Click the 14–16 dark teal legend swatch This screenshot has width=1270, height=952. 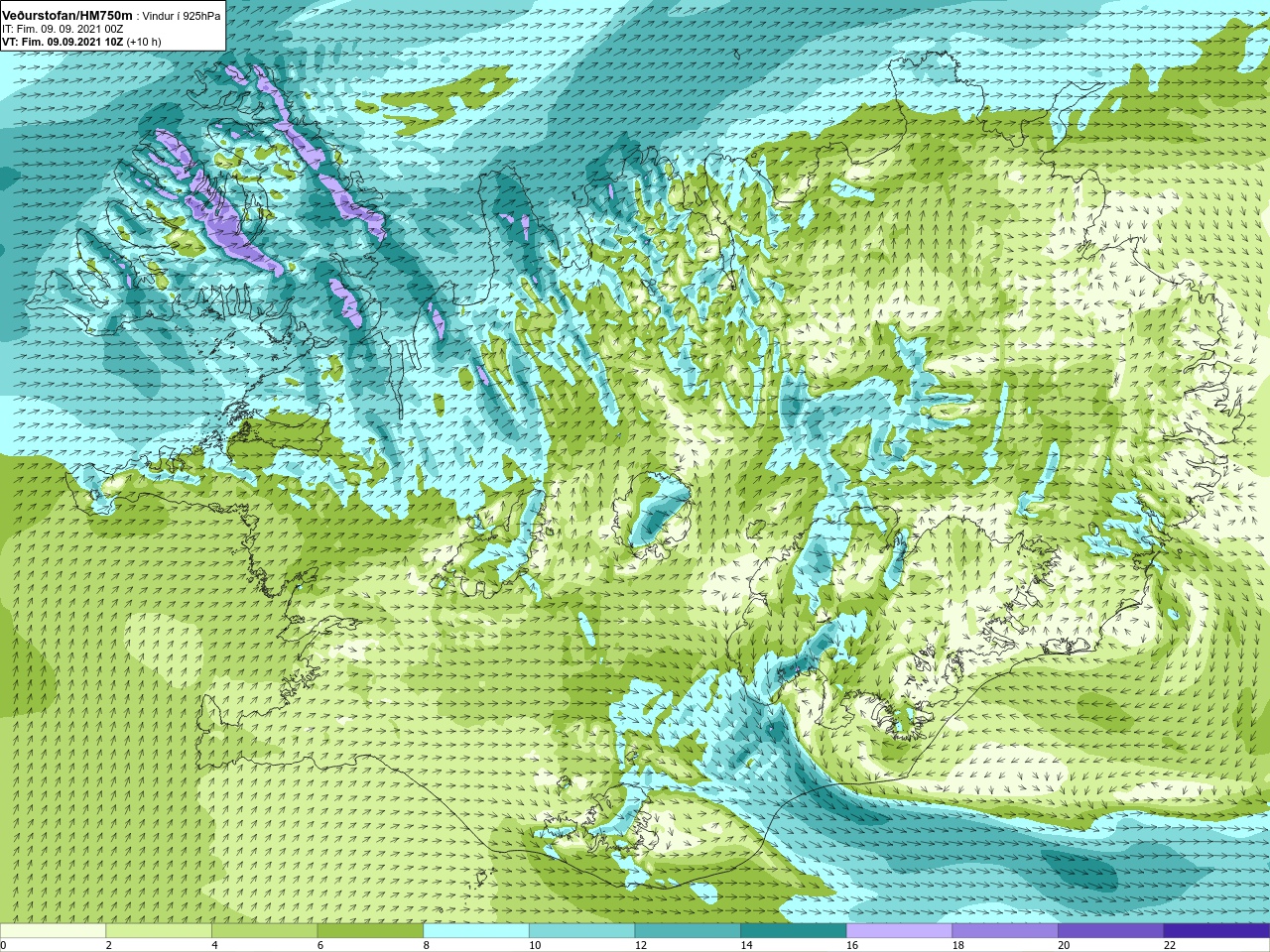[x=794, y=931]
